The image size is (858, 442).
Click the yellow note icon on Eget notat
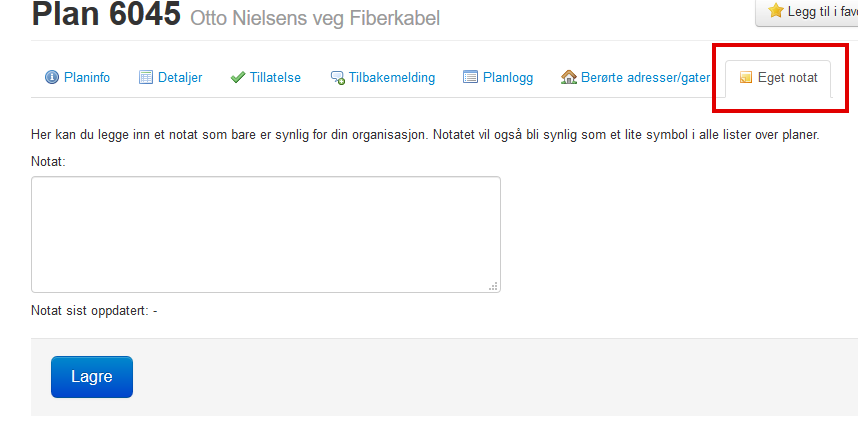[746, 77]
